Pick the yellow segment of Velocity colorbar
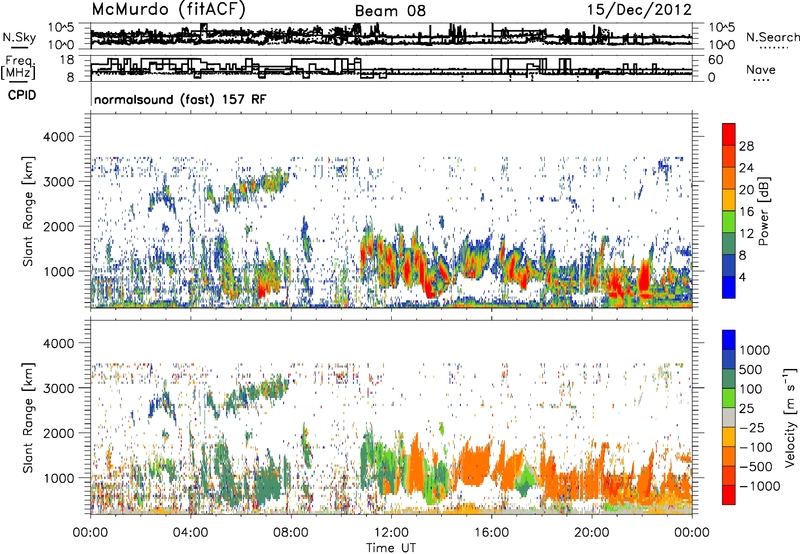The height and width of the screenshot is (554, 800). (729, 437)
